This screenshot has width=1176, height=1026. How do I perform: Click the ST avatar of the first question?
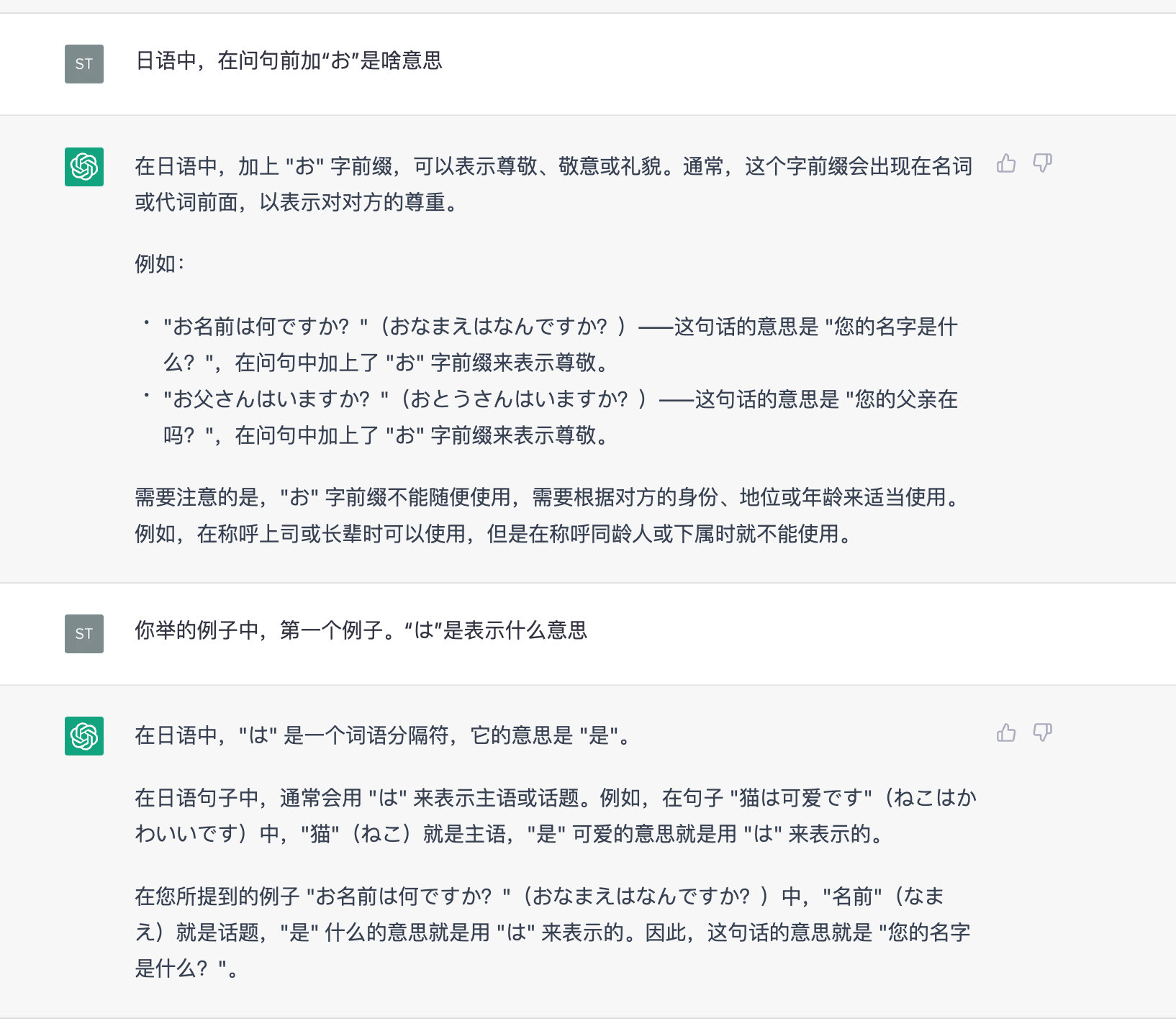(x=84, y=64)
